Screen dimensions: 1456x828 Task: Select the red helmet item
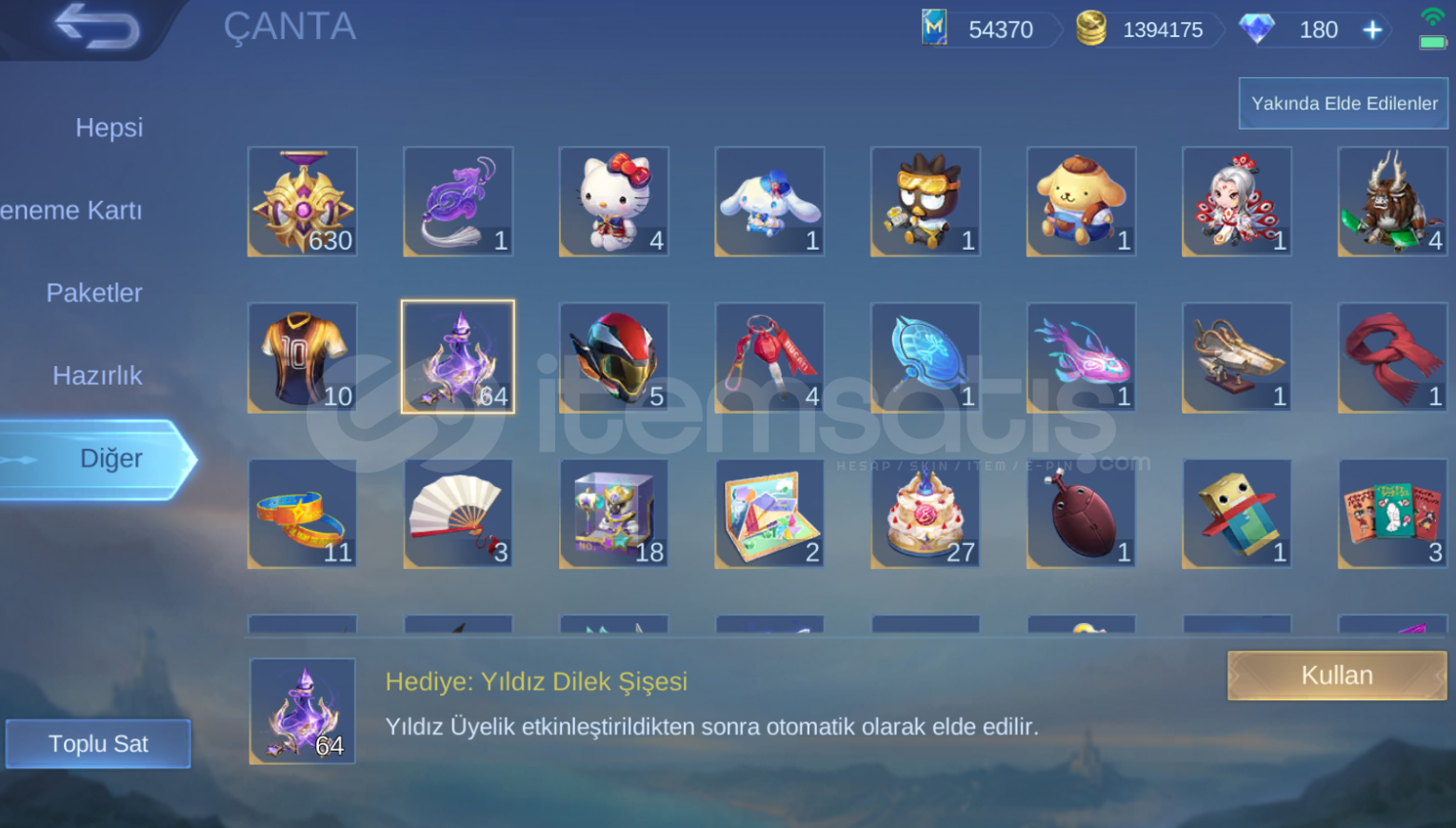[614, 358]
